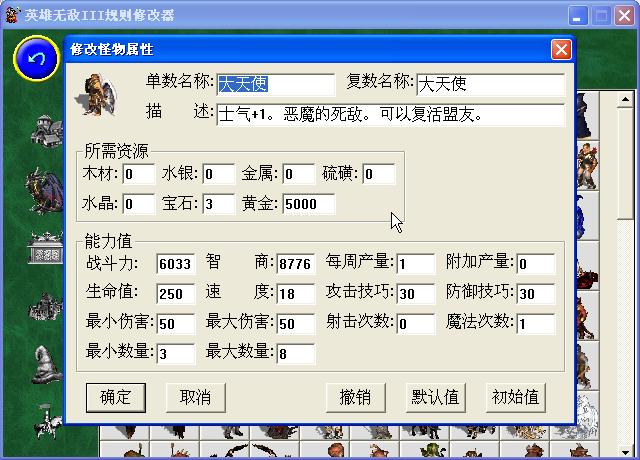Click the 最小数量 minimum quantity field
Viewport: 640px width, 460px height.
coord(176,354)
